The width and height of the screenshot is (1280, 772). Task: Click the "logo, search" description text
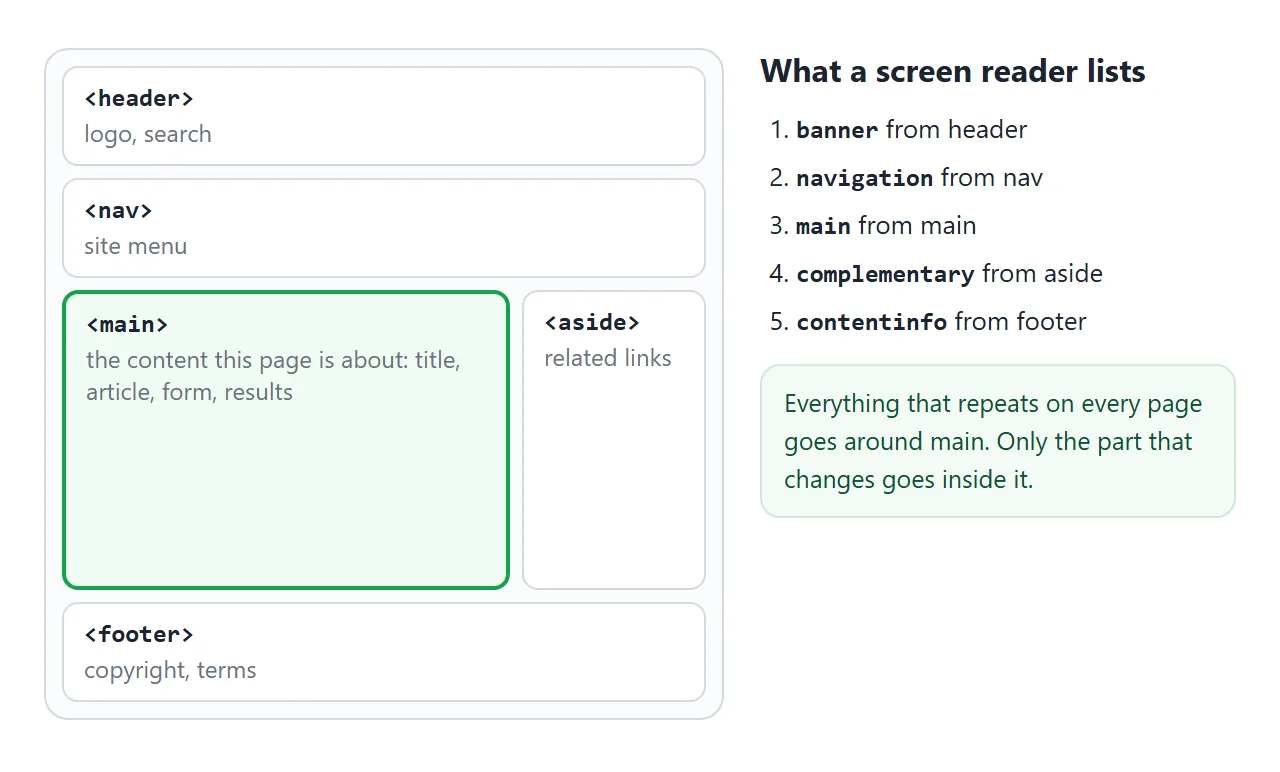148,134
